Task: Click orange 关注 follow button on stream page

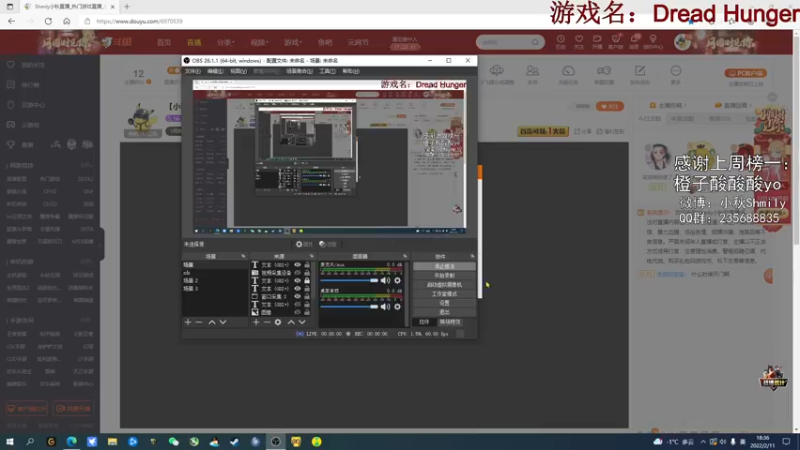Action: tap(610, 106)
